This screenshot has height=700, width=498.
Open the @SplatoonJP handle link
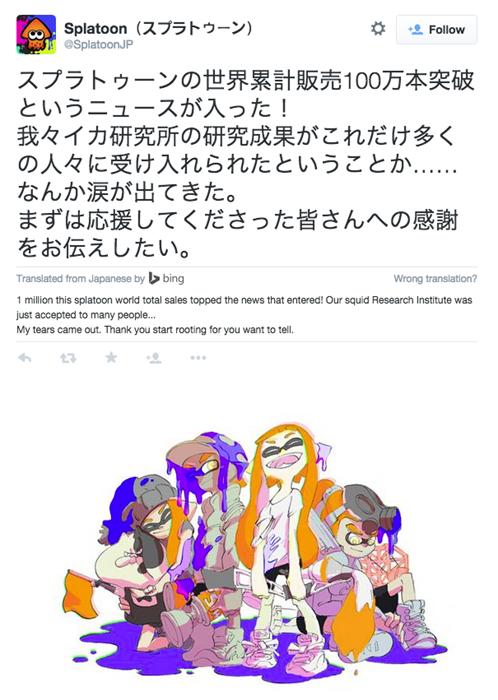click(99, 45)
